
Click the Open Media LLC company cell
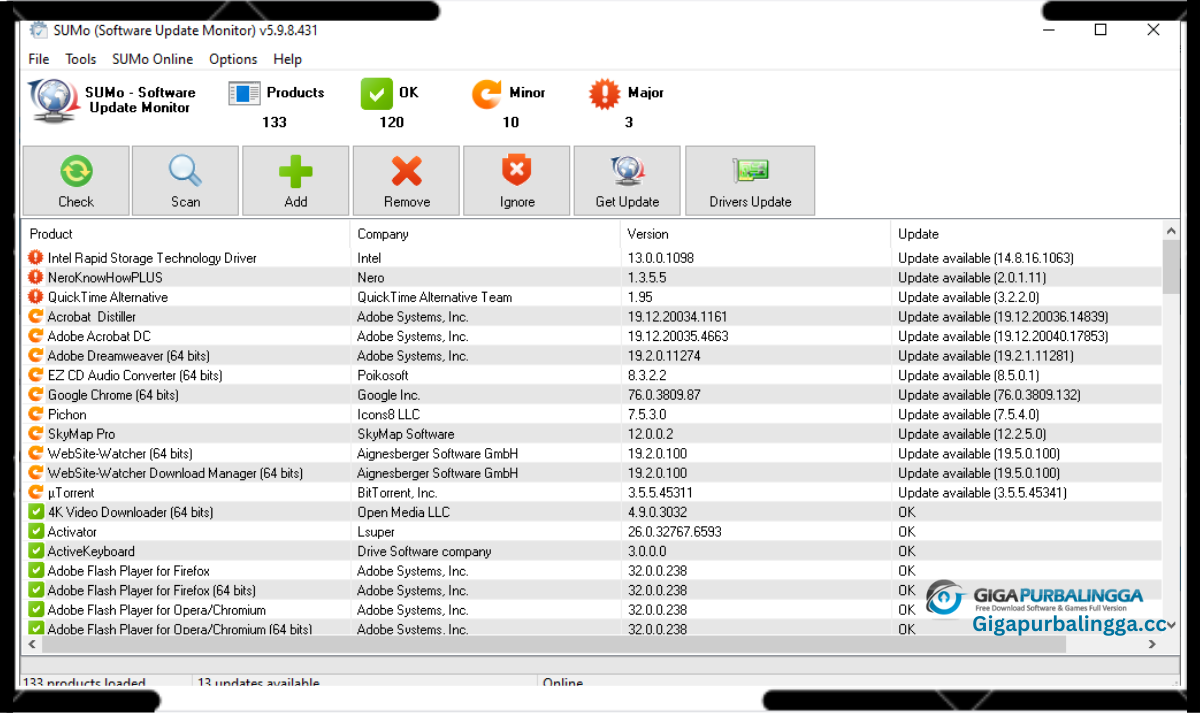403,512
